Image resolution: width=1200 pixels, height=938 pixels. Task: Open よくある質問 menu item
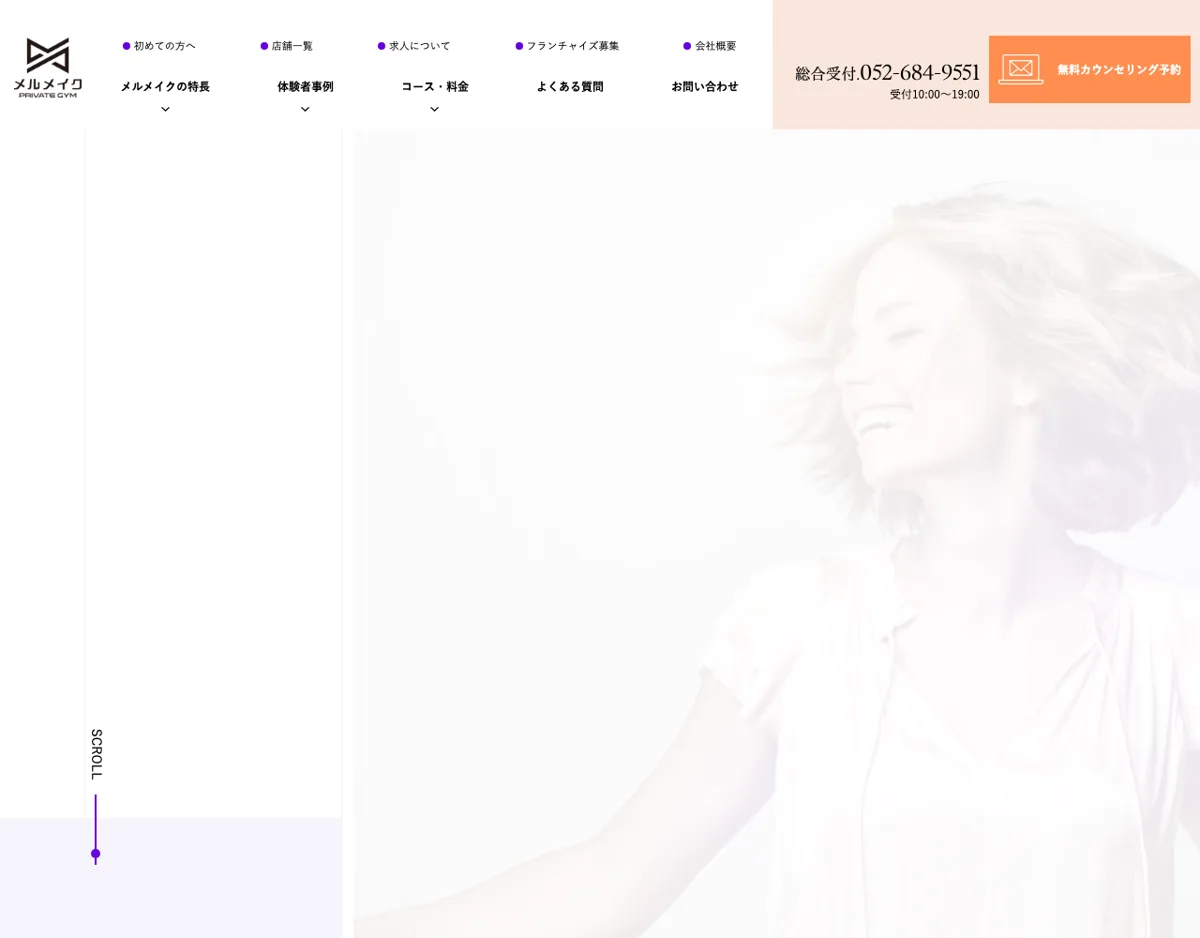tap(570, 86)
